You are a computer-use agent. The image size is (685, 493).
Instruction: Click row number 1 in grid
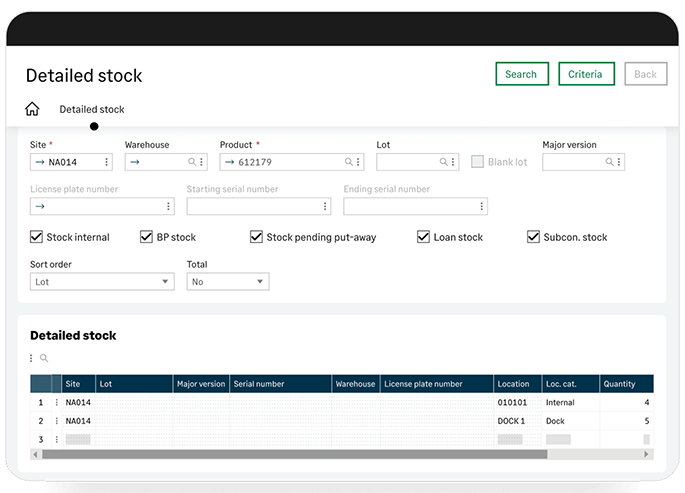41,402
